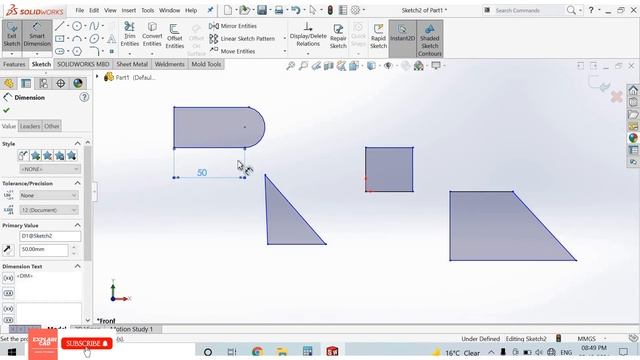Open the style <NONE> dropdown
Image resolution: width=640 pixels, height=360 pixels.
50,169
